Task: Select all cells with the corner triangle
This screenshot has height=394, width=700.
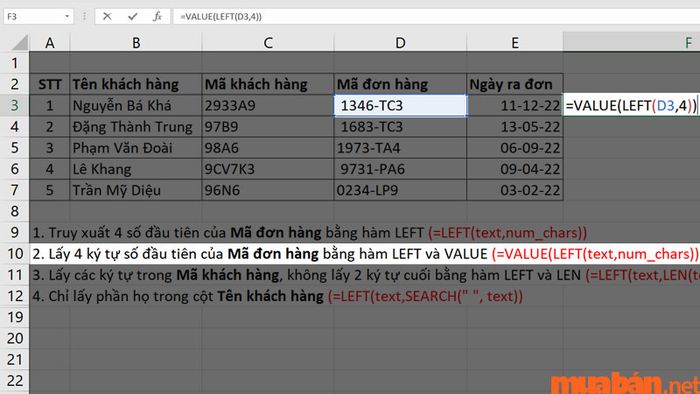Action: [x=20, y=43]
